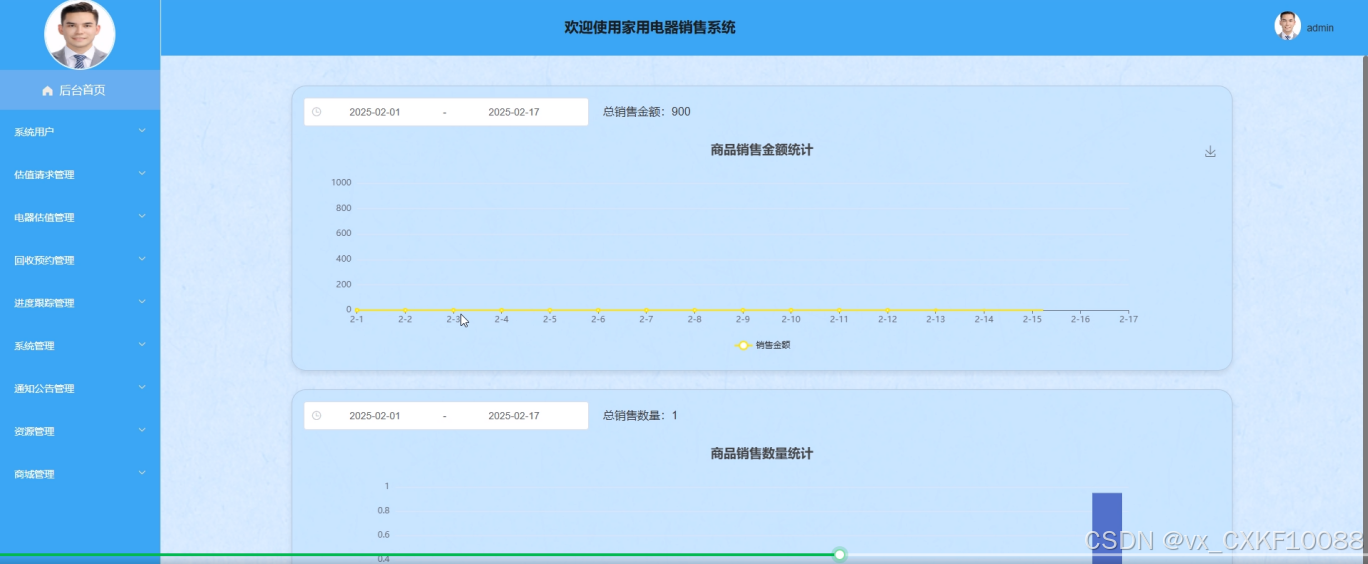Click the blue bar in 商品销售数量统计 chart

1107,528
